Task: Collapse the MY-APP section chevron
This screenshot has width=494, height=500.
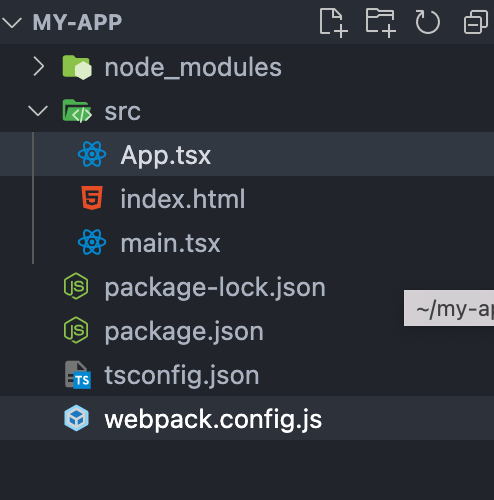Action: 12,23
